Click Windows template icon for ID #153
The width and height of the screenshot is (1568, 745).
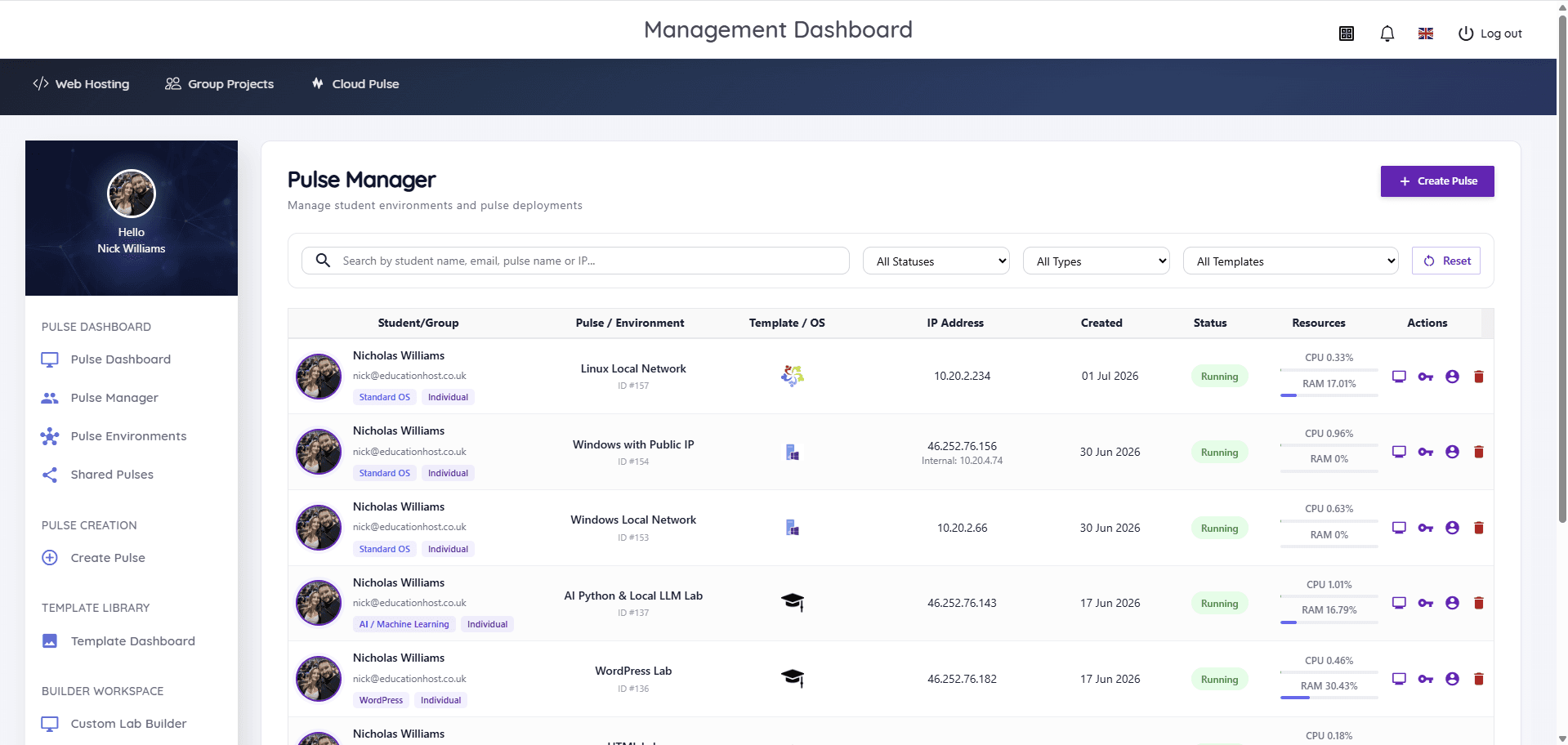pos(792,527)
